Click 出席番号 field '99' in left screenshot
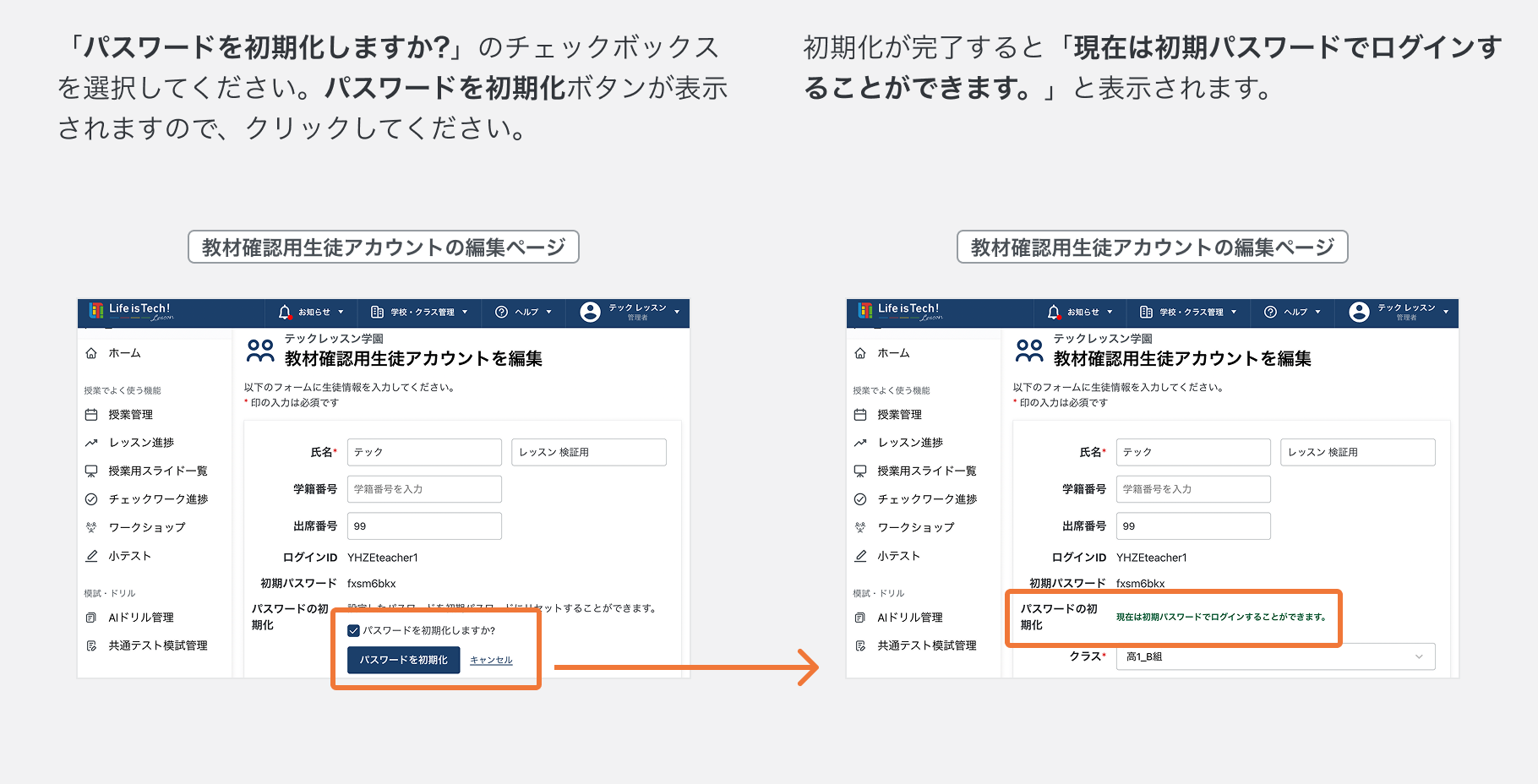The image size is (1538, 784). click(424, 525)
